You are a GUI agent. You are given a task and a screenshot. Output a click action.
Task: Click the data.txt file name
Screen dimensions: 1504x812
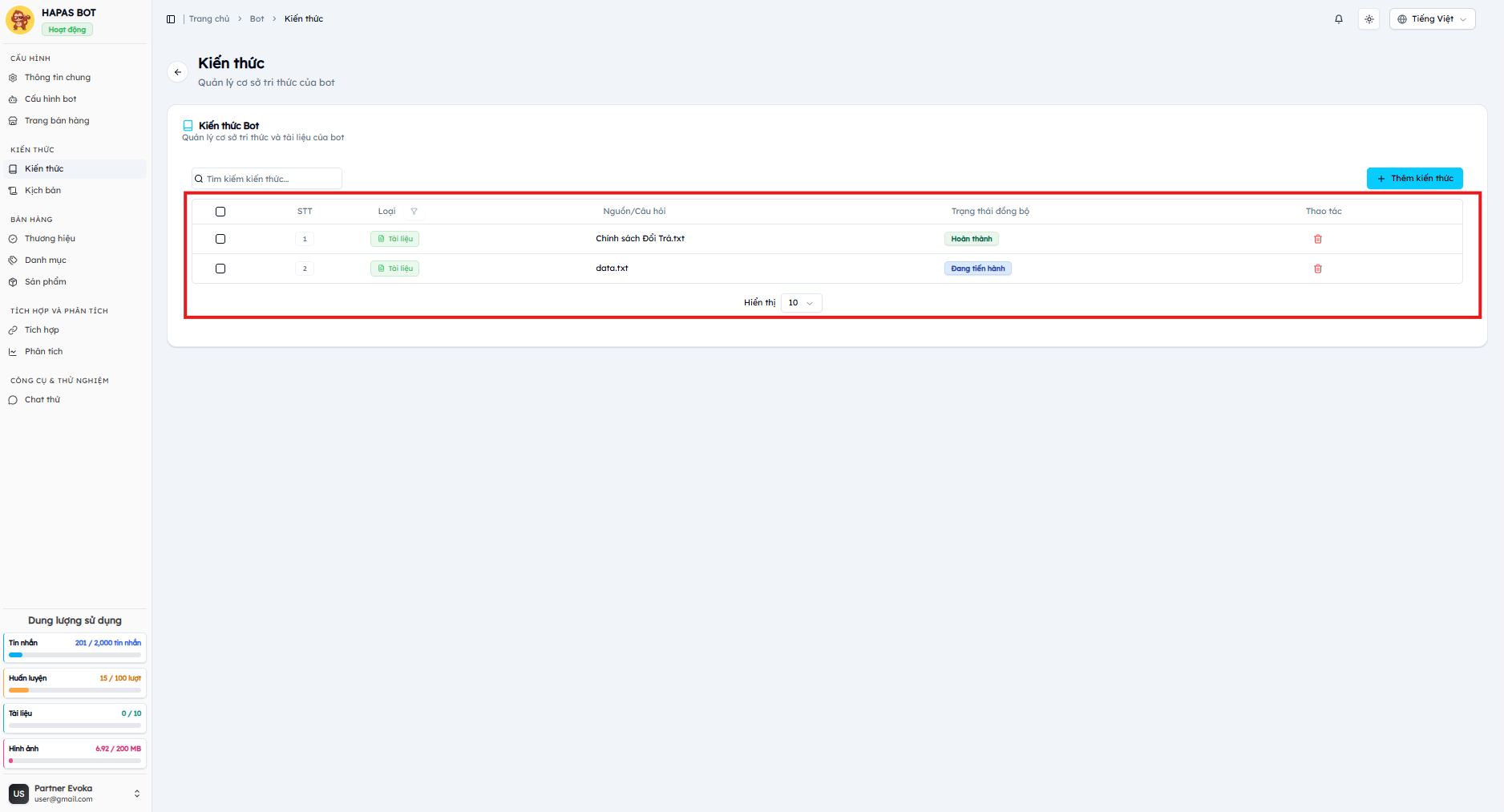click(612, 269)
